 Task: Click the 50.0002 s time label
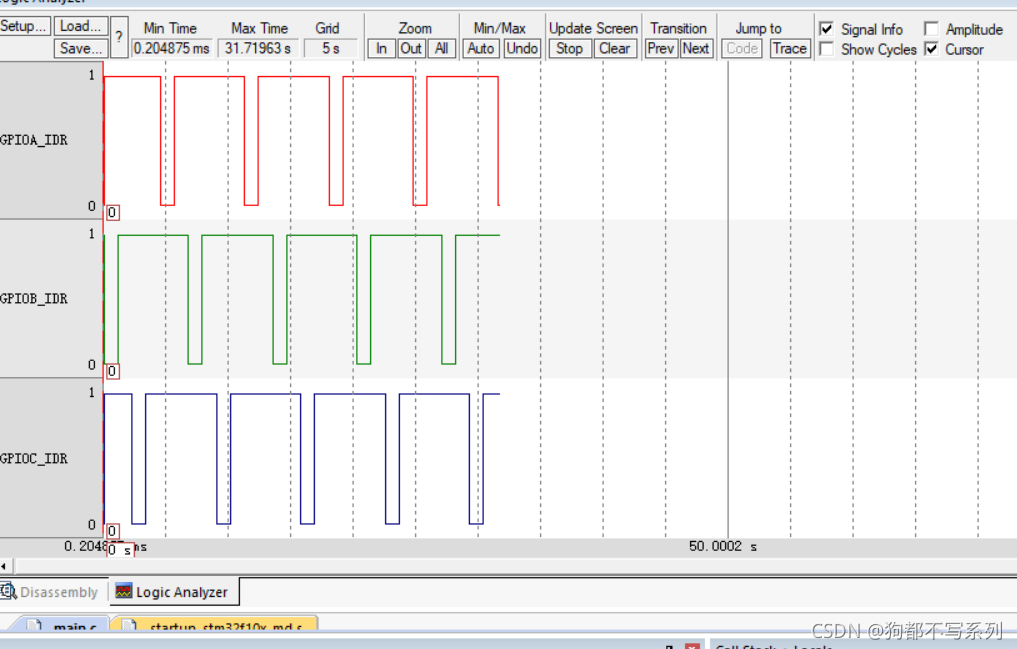pyautogui.click(x=723, y=547)
